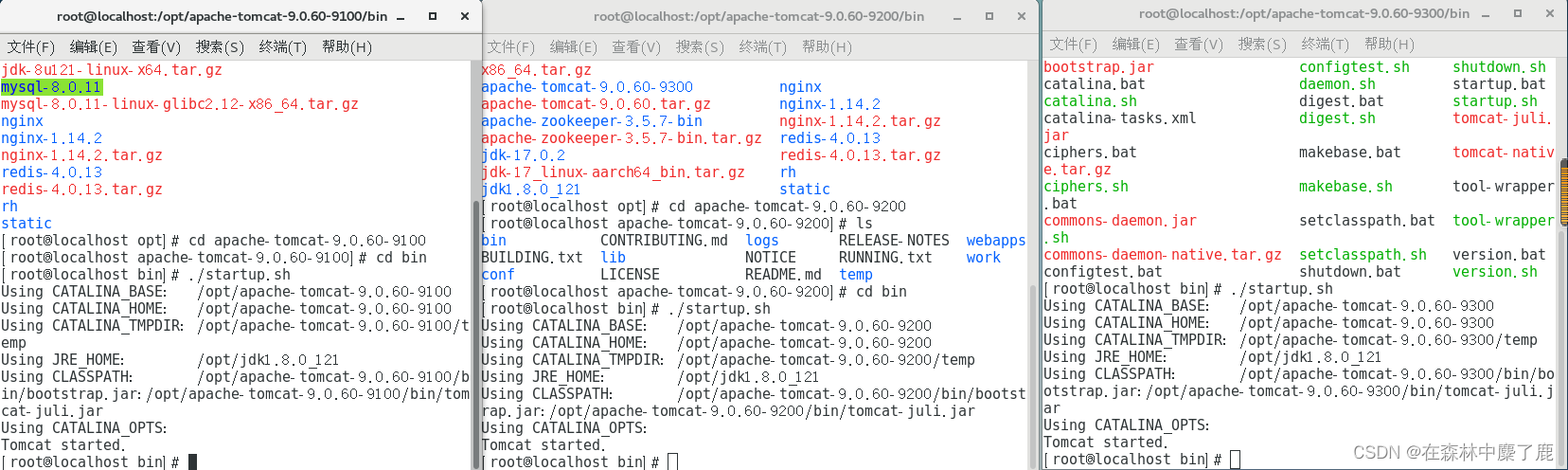Open 文件(F) menu in the 9100 terminal
The width and height of the screenshot is (1568, 470).
pos(31,46)
